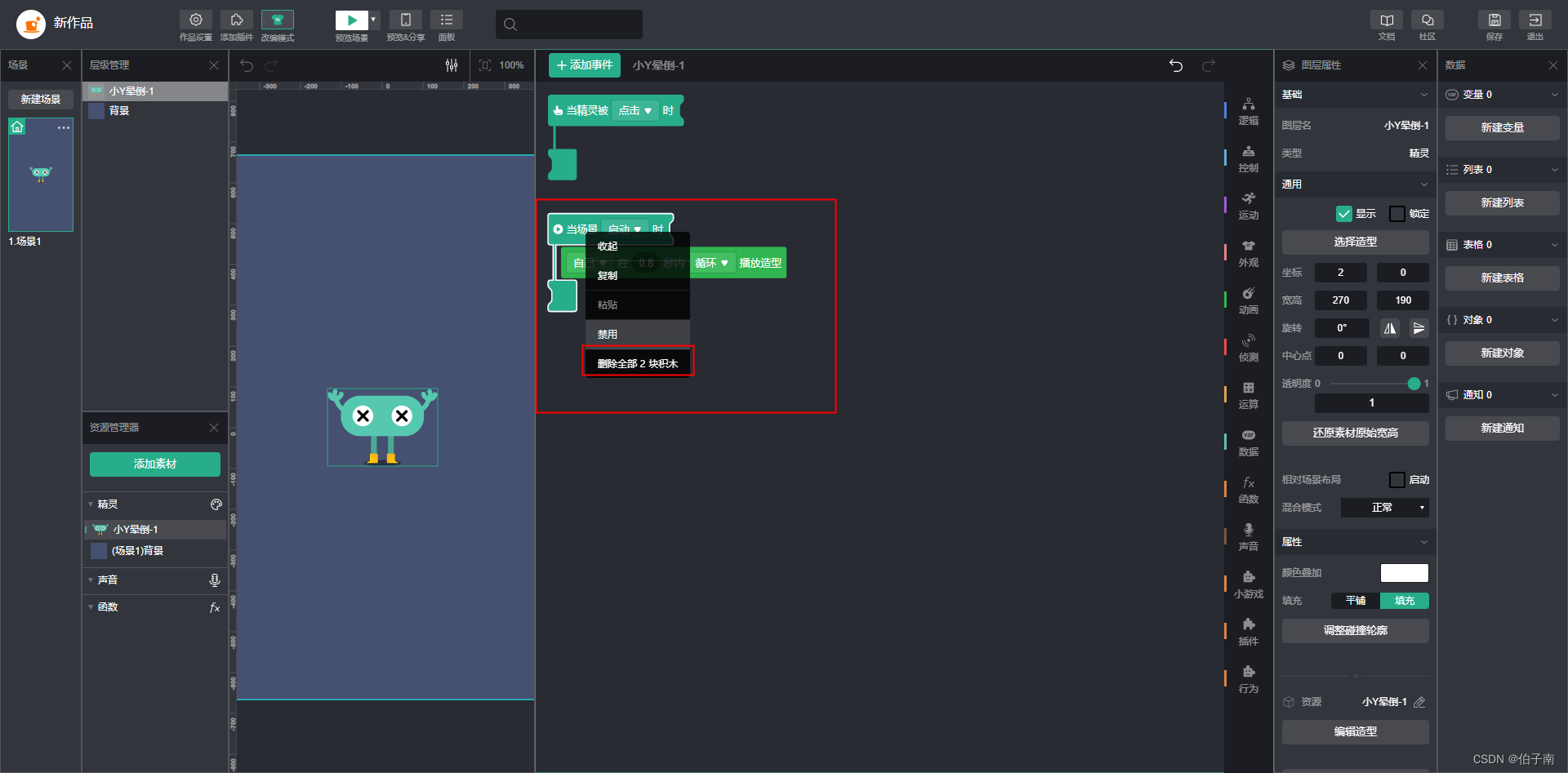Uncheck the 显示 checkbox
The width and height of the screenshot is (1568, 773).
(x=1343, y=214)
